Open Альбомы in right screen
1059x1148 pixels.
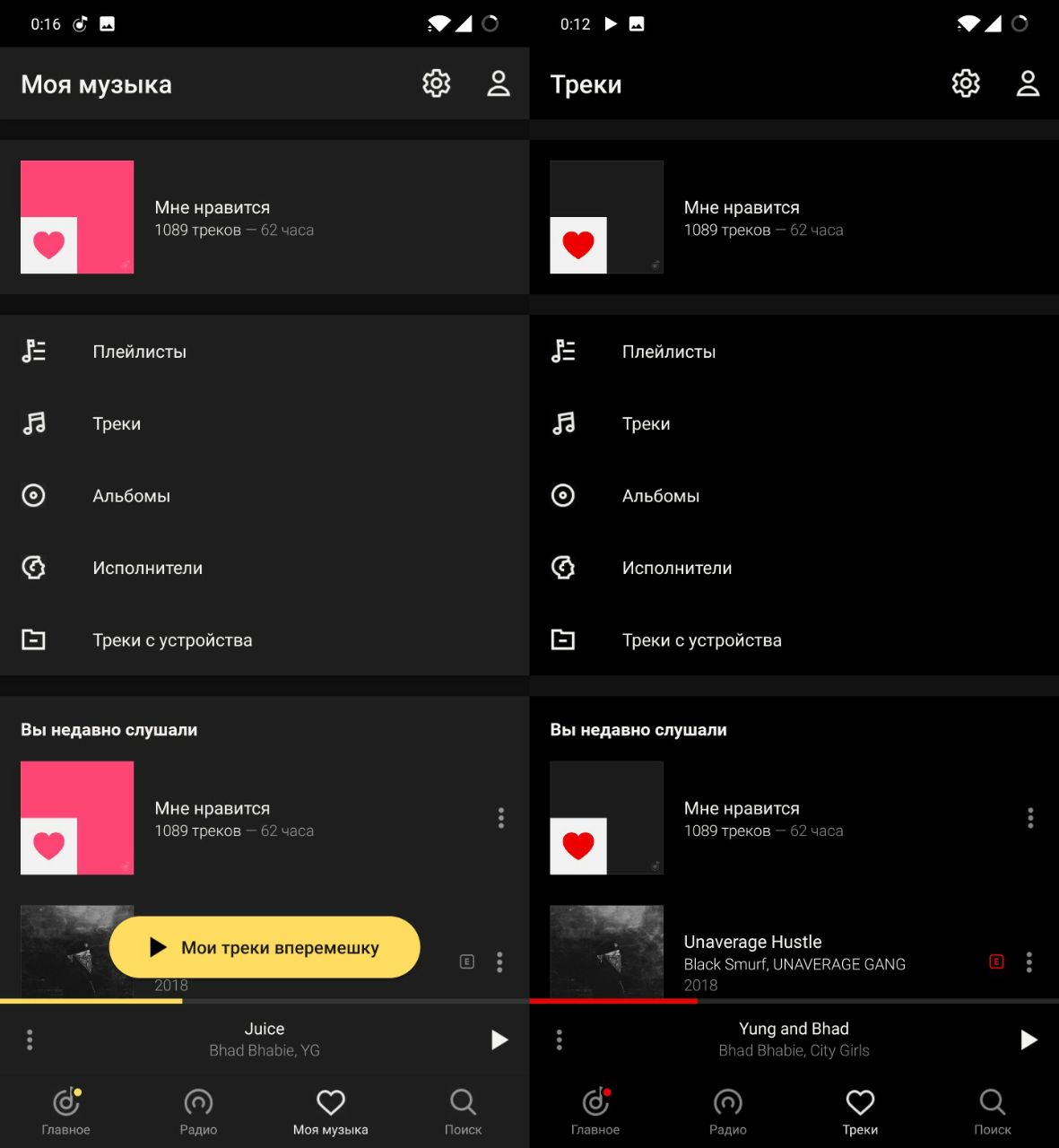pos(794,495)
